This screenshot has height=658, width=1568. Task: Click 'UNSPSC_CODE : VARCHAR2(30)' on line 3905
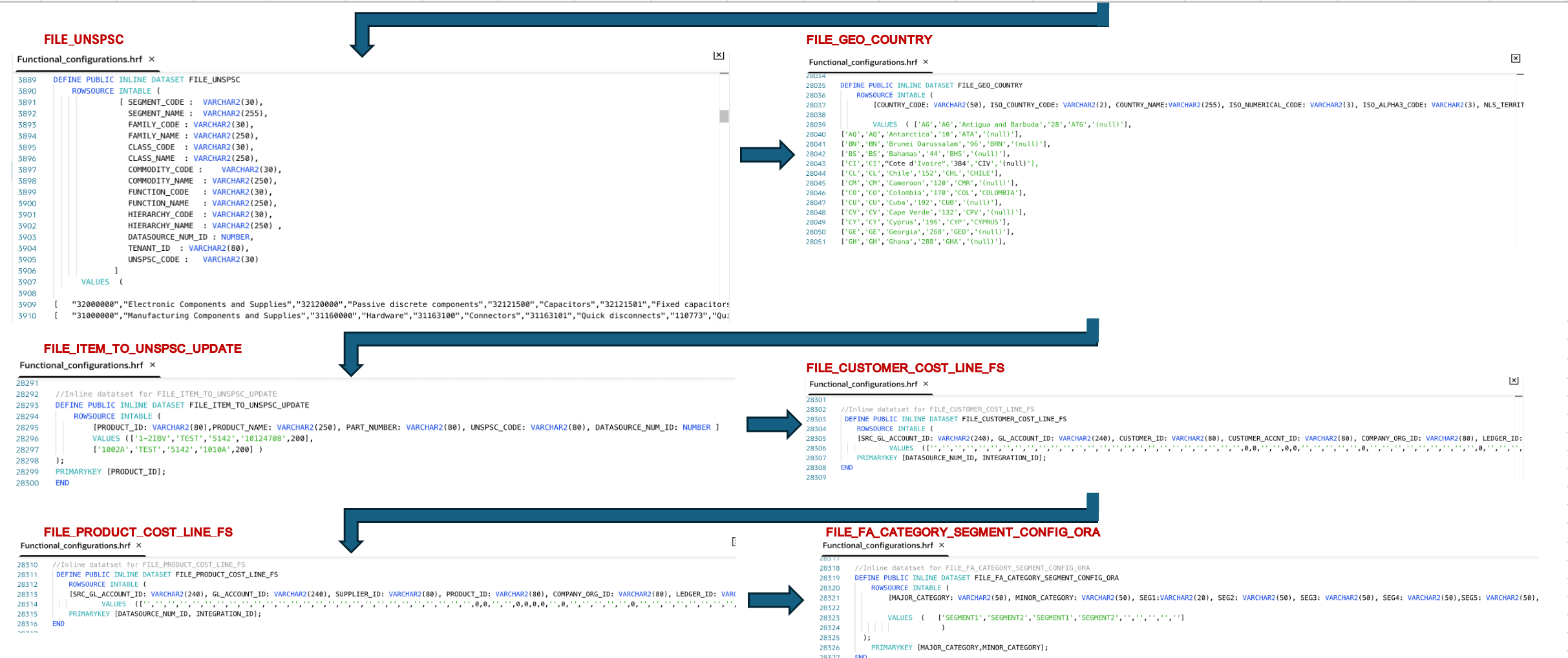pos(193,259)
